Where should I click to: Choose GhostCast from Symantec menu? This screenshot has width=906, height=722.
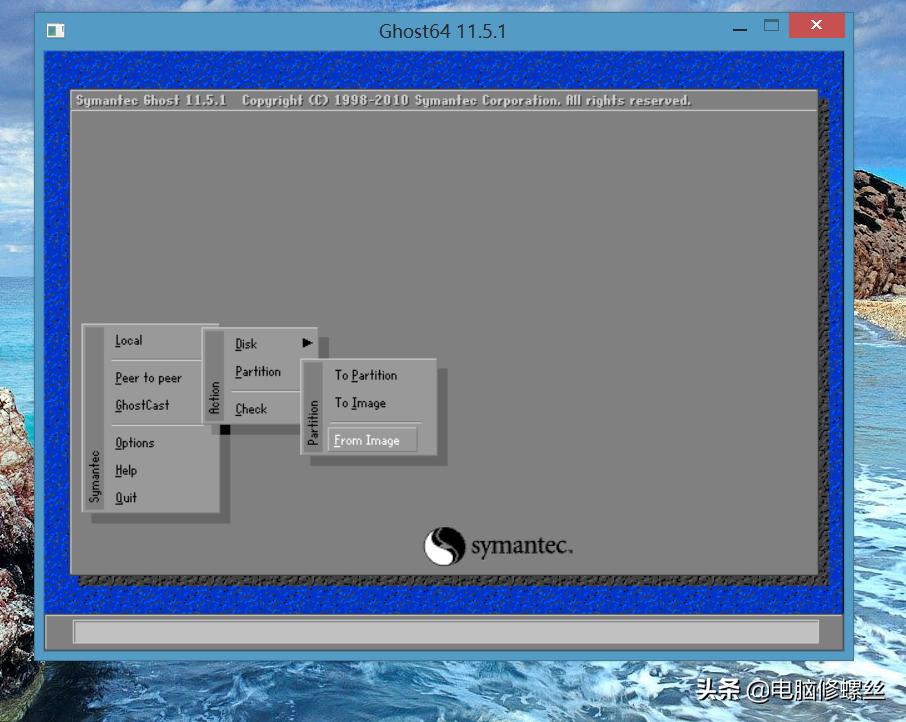142,405
